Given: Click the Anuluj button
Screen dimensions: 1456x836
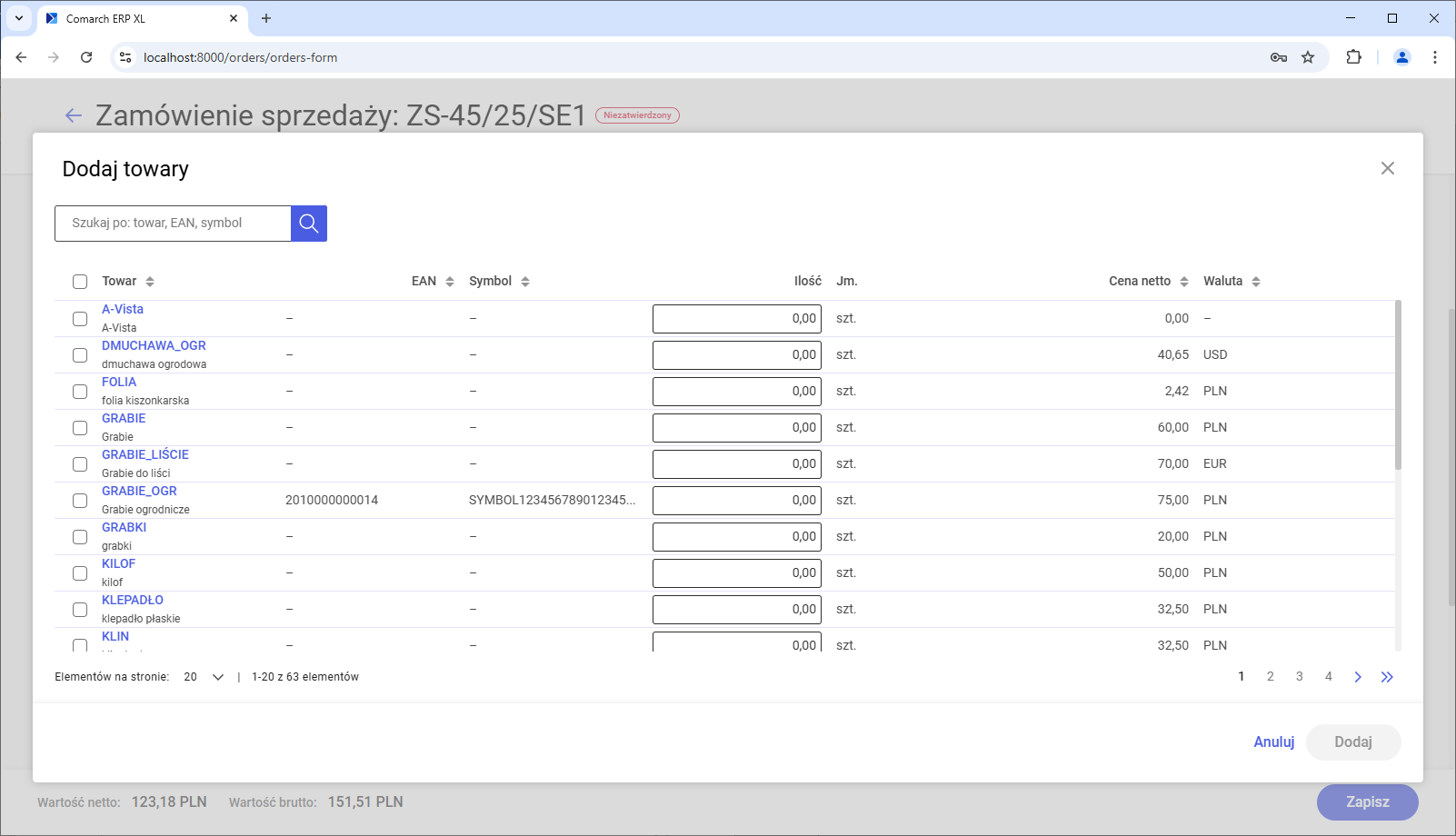Looking at the screenshot, I should click(x=1273, y=742).
